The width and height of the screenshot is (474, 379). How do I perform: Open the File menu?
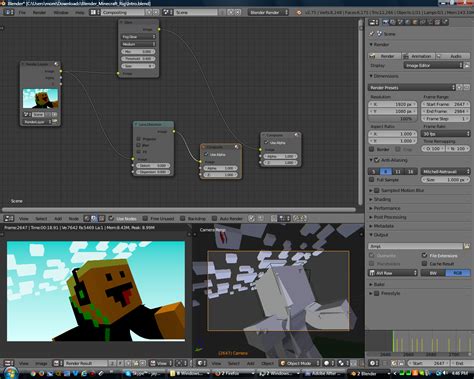22,12
